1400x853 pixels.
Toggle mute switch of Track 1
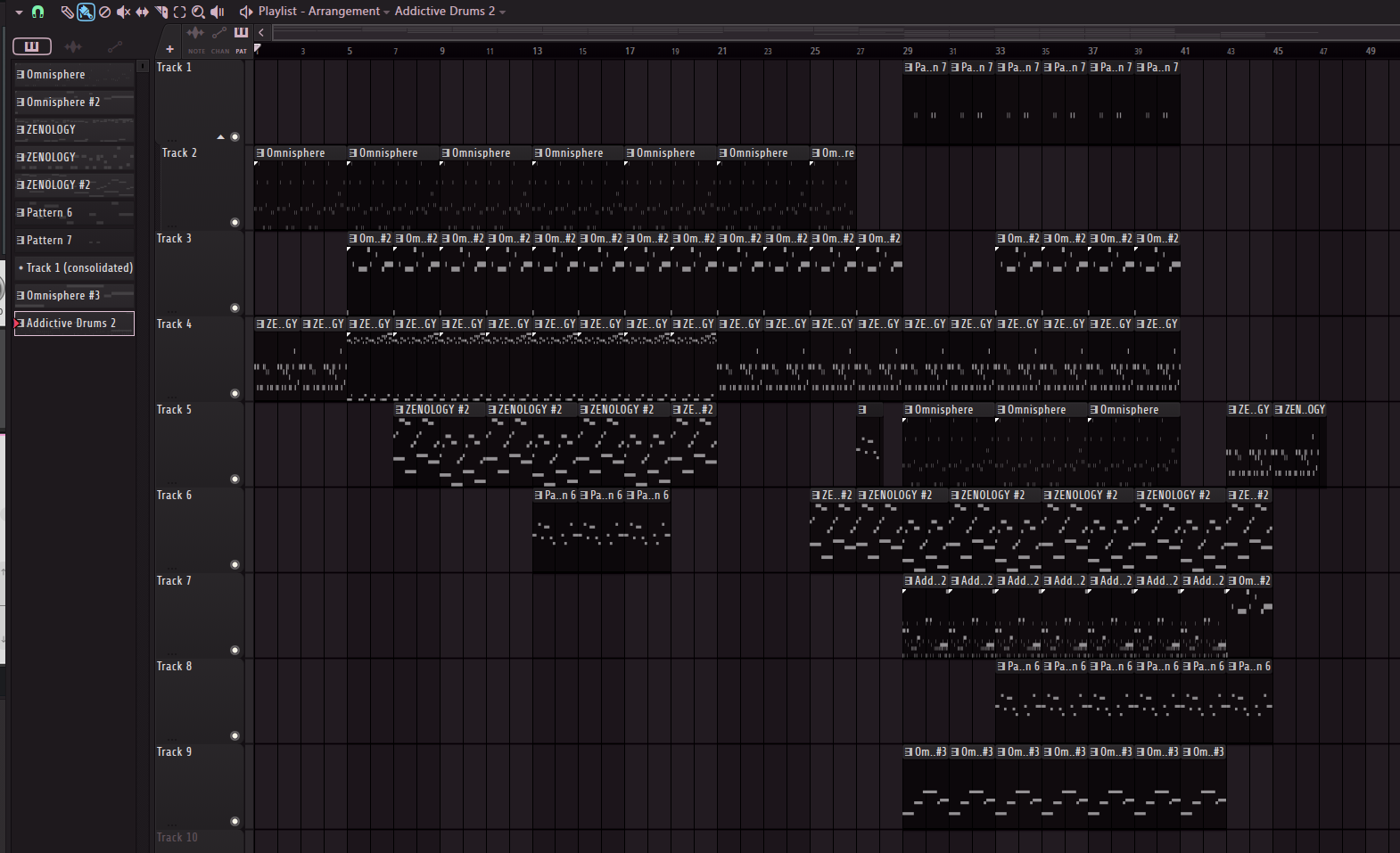click(235, 137)
